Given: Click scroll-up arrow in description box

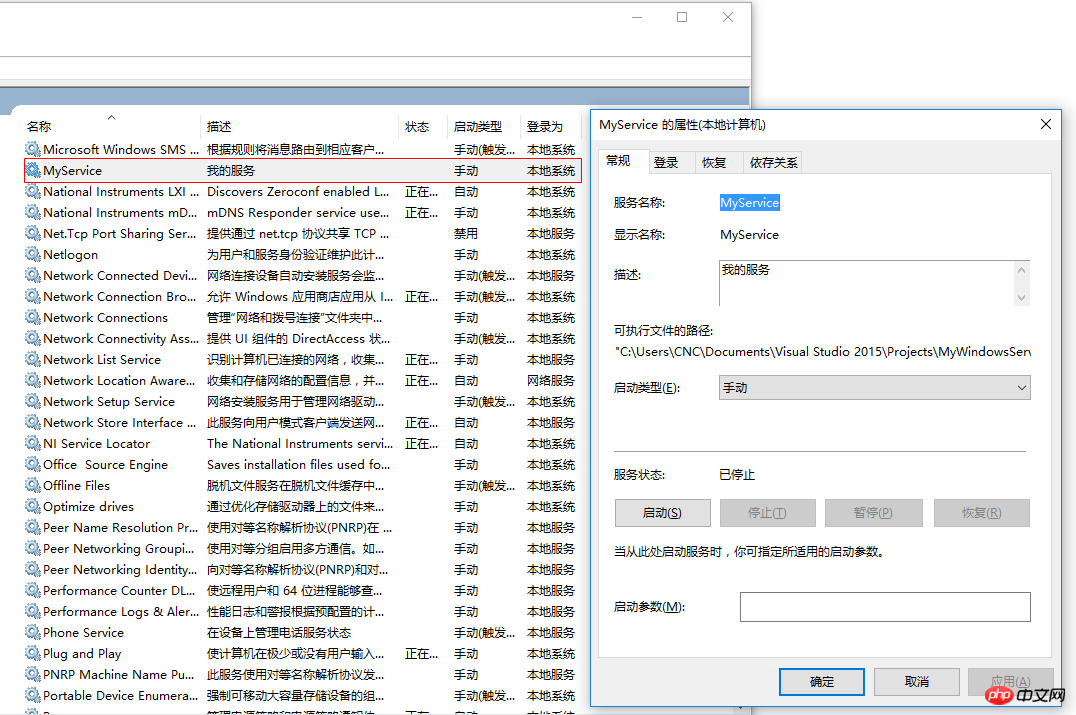Looking at the screenshot, I should [1022, 270].
